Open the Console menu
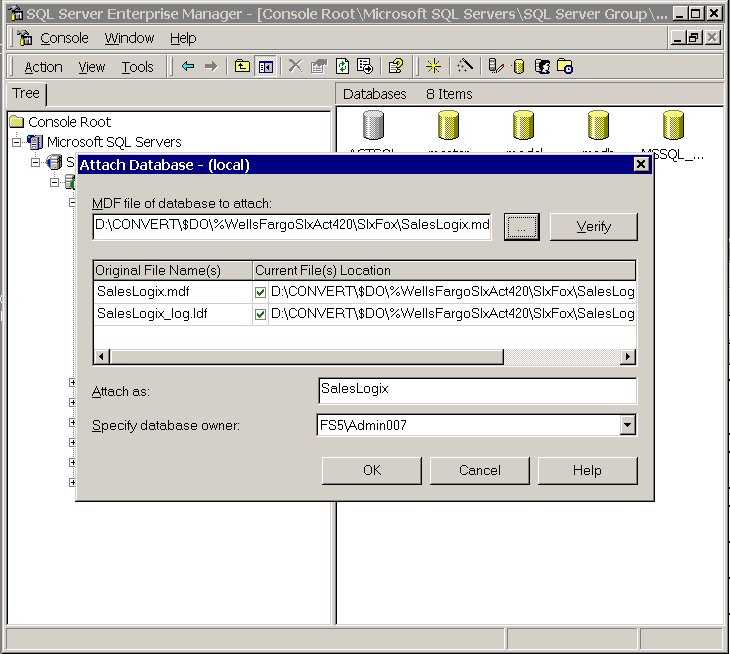The width and height of the screenshot is (730, 654). pyautogui.click(x=64, y=38)
